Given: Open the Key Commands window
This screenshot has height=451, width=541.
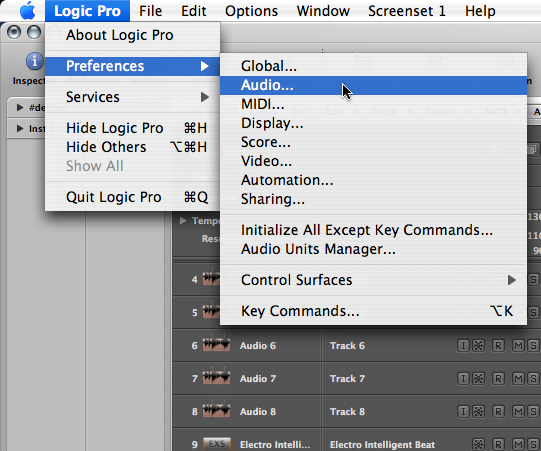Looking at the screenshot, I should (373, 311).
